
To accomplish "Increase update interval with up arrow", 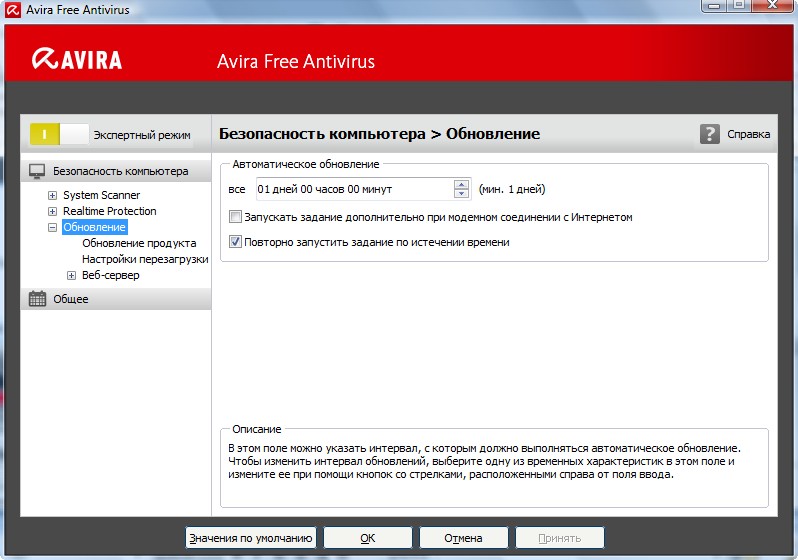I will coord(462,184).
